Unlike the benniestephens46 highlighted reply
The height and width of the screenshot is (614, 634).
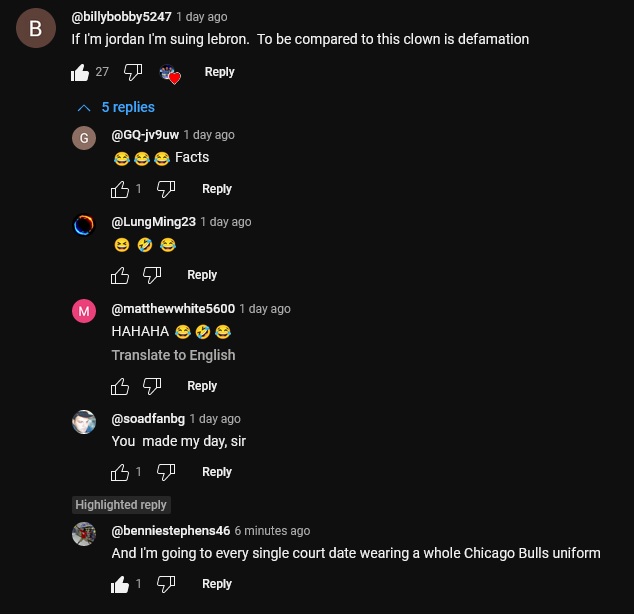point(120,584)
